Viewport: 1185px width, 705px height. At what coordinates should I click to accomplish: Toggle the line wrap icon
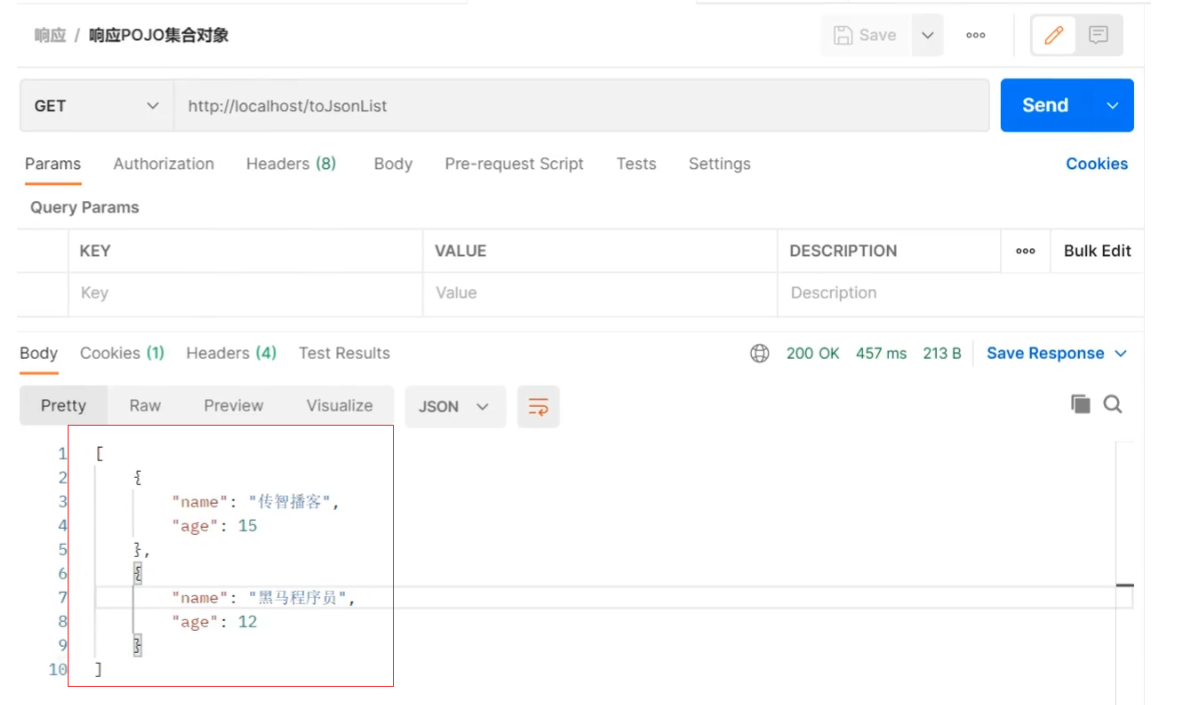(x=538, y=407)
